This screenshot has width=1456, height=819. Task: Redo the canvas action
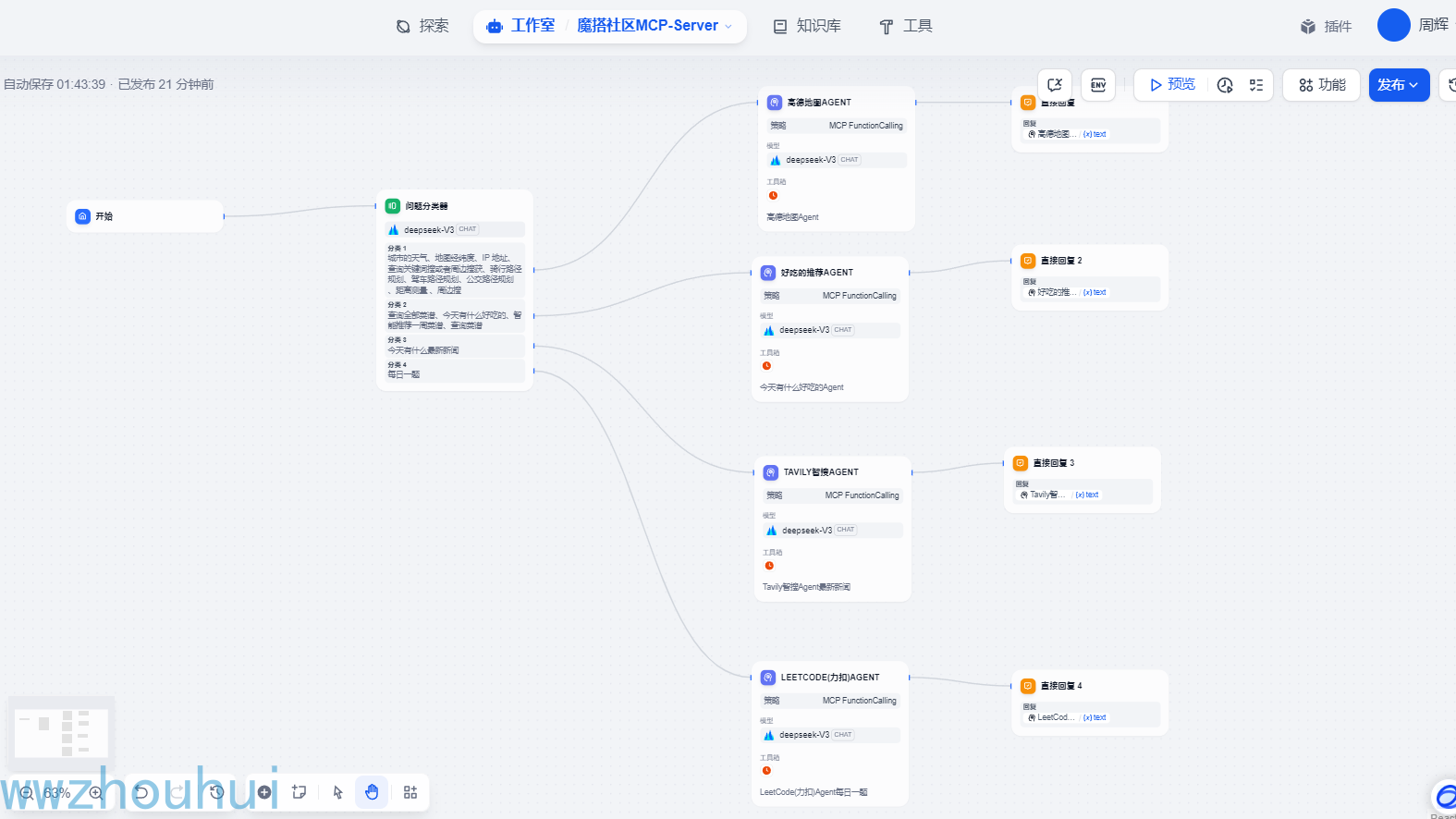point(177,792)
